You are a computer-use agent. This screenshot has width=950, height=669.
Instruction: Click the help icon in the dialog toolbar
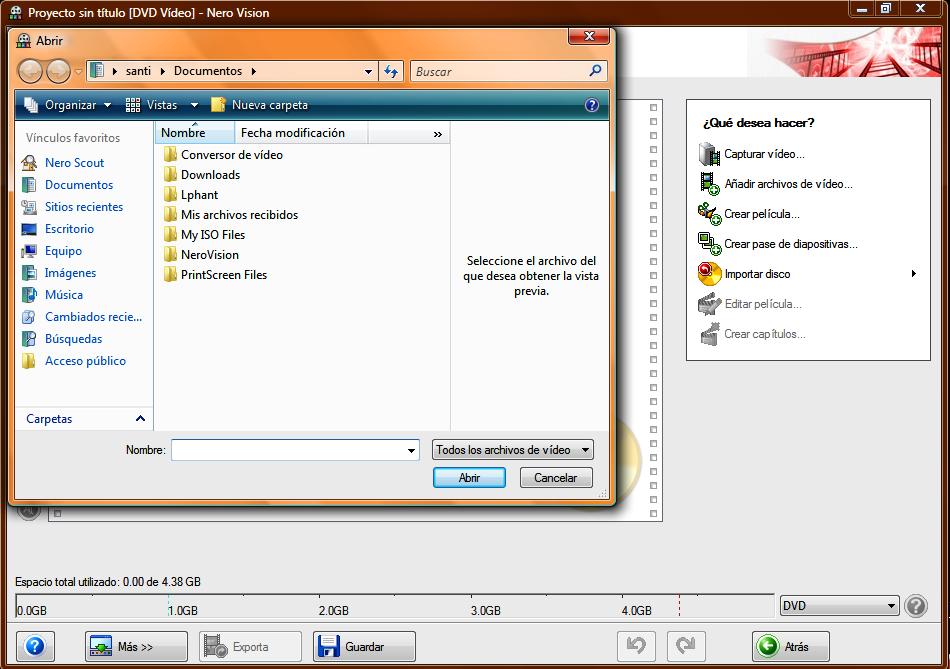click(x=592, y=105)
